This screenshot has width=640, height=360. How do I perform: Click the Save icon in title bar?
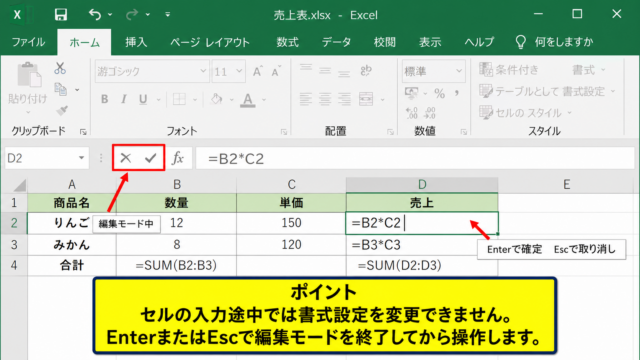[61, 15]
